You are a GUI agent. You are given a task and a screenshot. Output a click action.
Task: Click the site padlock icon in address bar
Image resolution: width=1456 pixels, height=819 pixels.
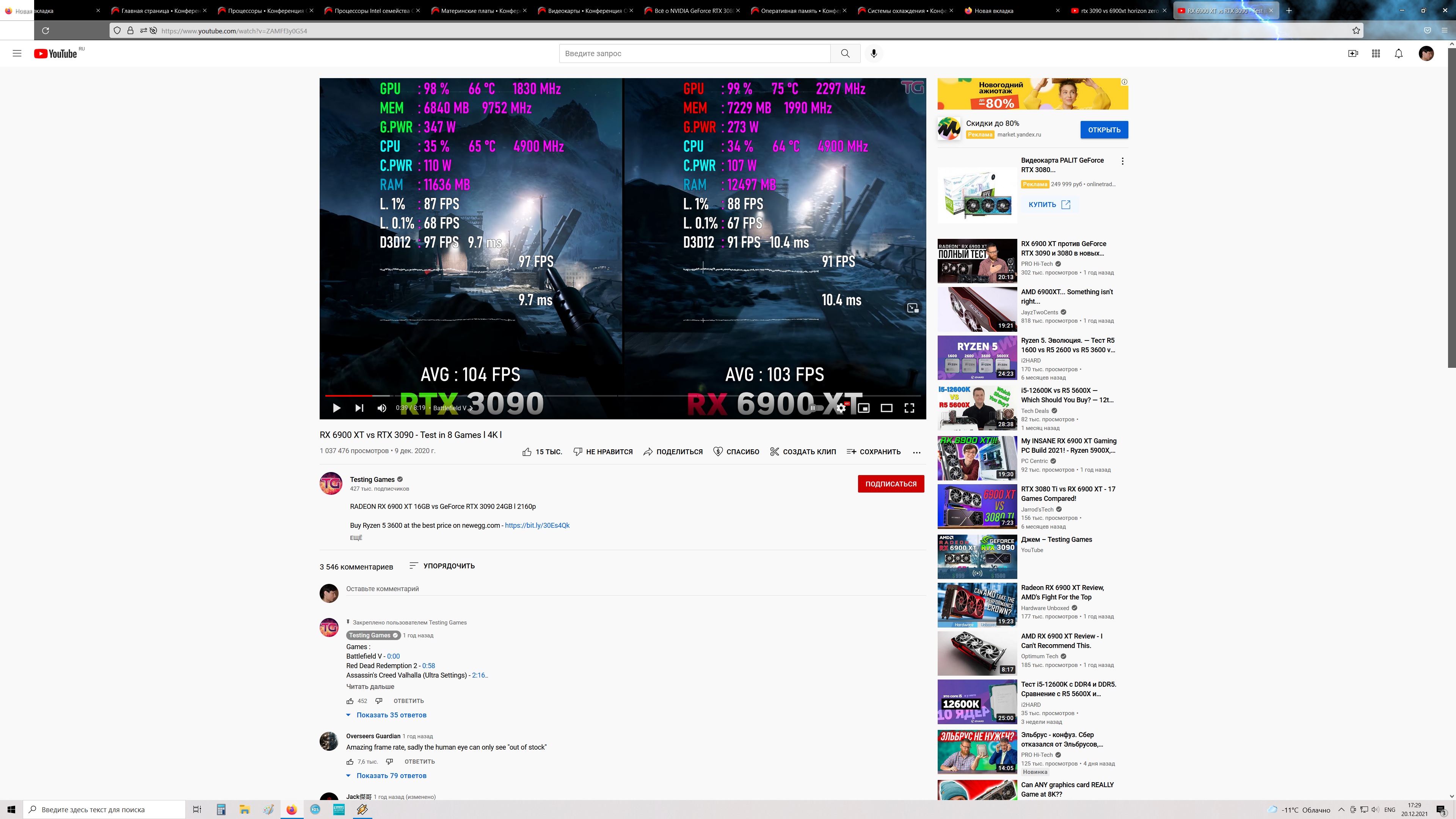(x=130, y=30)
